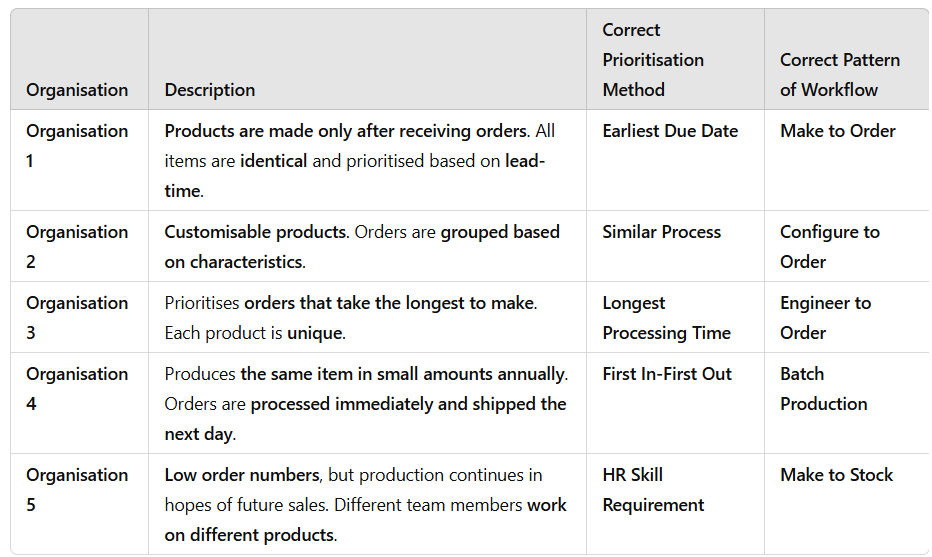Click the Organisation 2 row label
Screen dimensions: 932x557
[x=77, y=247]
